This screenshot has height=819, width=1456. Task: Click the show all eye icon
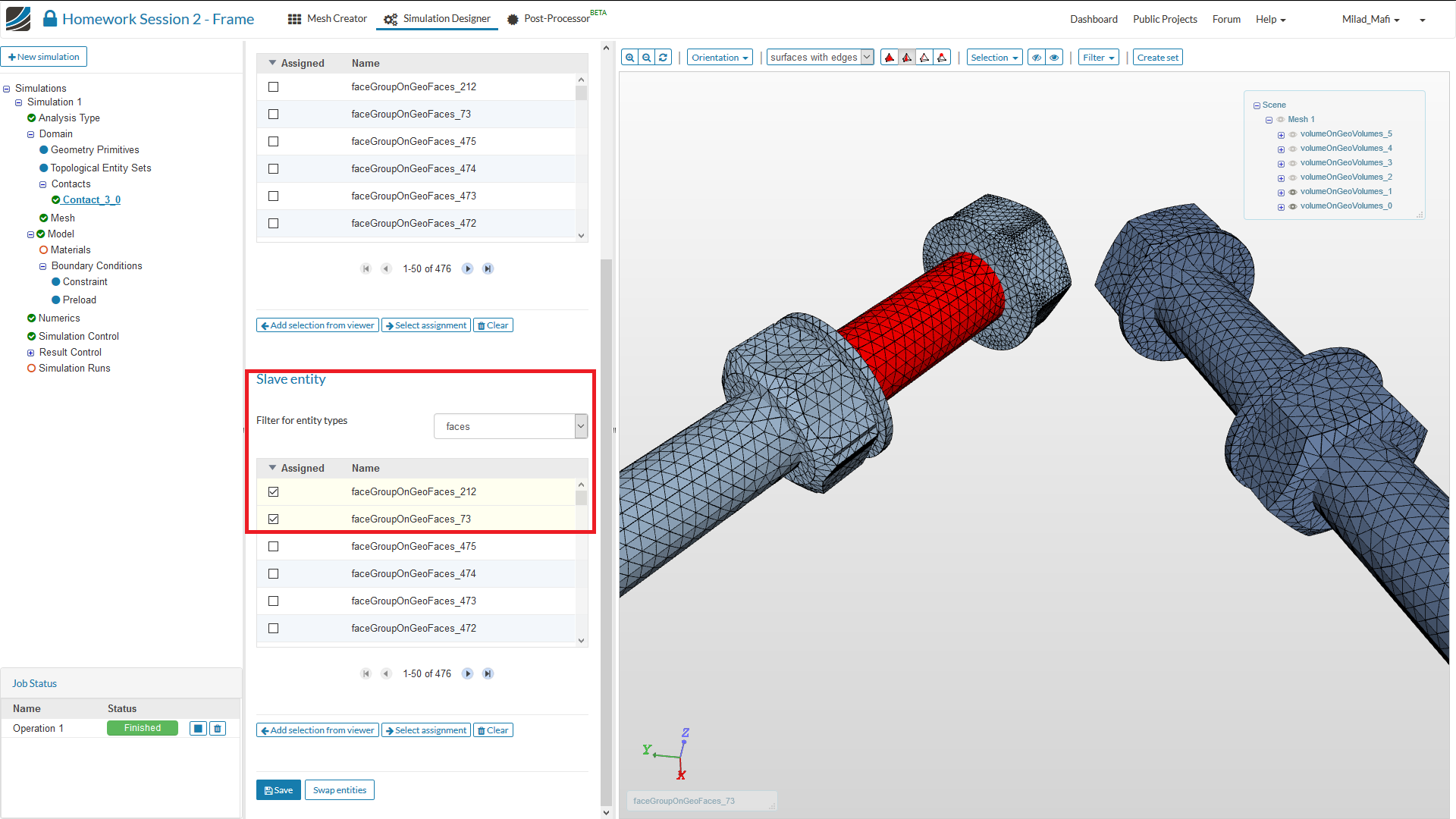1054,58
